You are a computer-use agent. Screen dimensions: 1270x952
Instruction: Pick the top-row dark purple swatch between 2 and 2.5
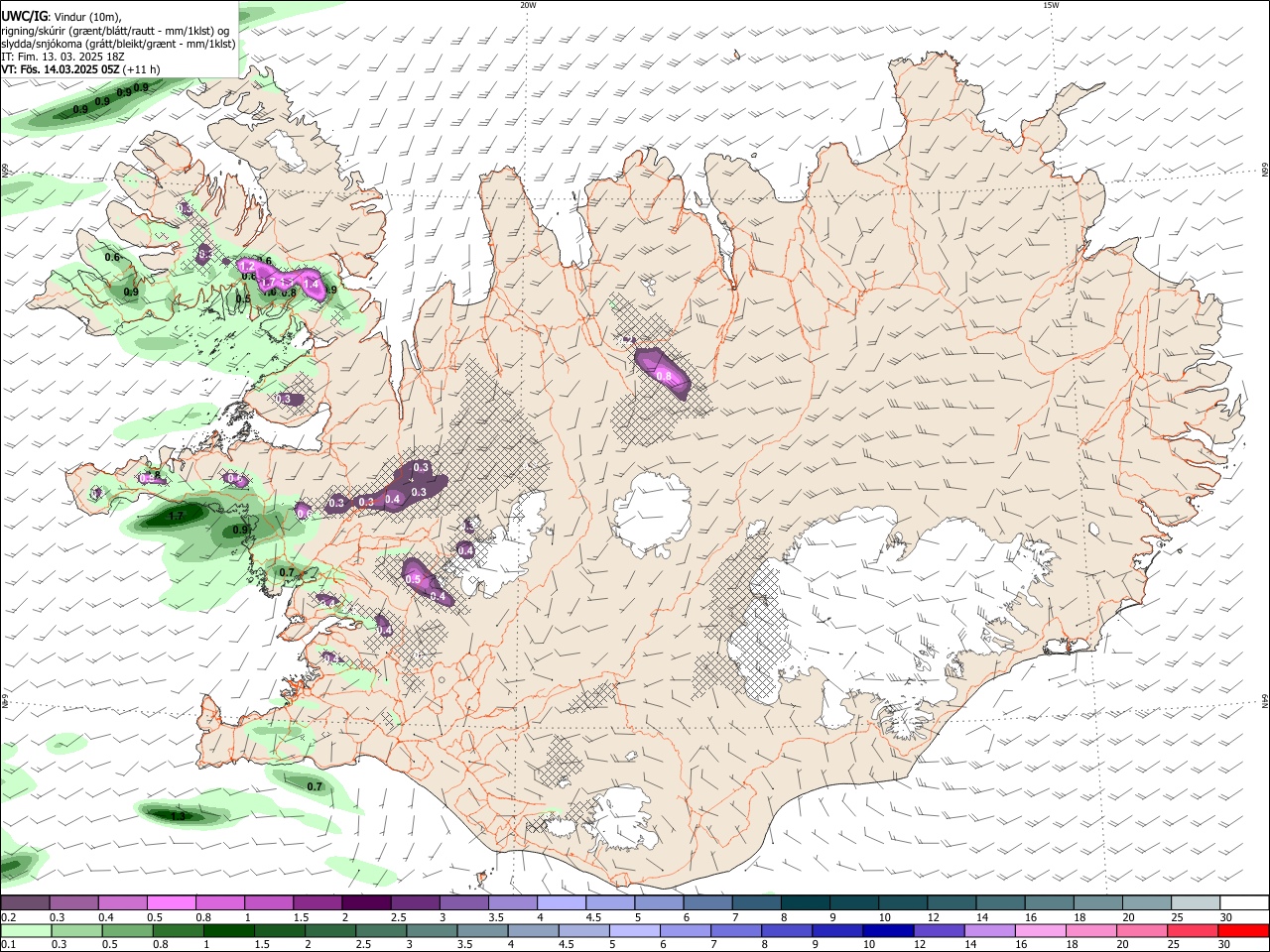click(365, 902)
